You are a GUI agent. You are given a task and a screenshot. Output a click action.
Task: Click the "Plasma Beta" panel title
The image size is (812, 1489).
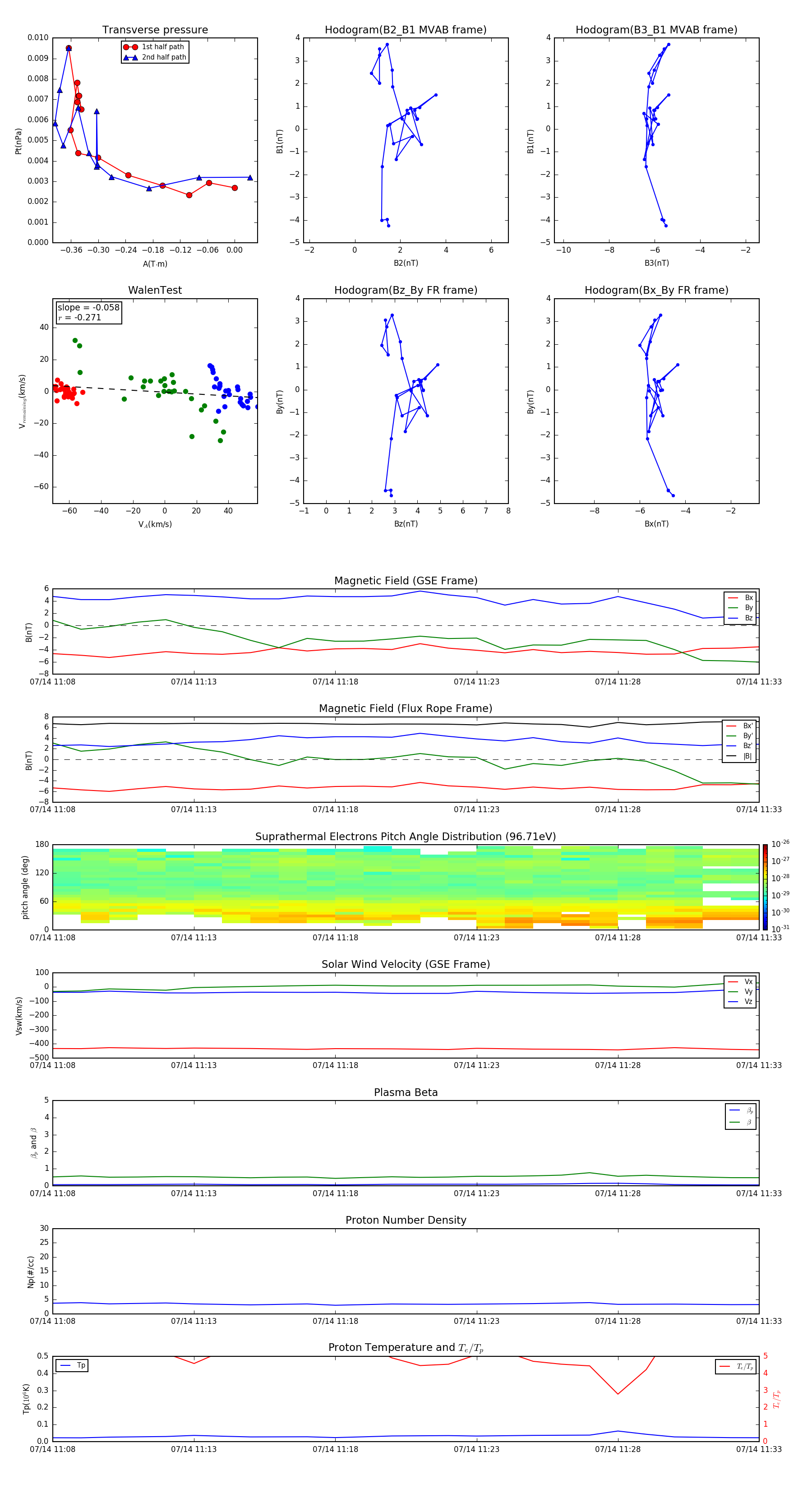pos(406,1093)
